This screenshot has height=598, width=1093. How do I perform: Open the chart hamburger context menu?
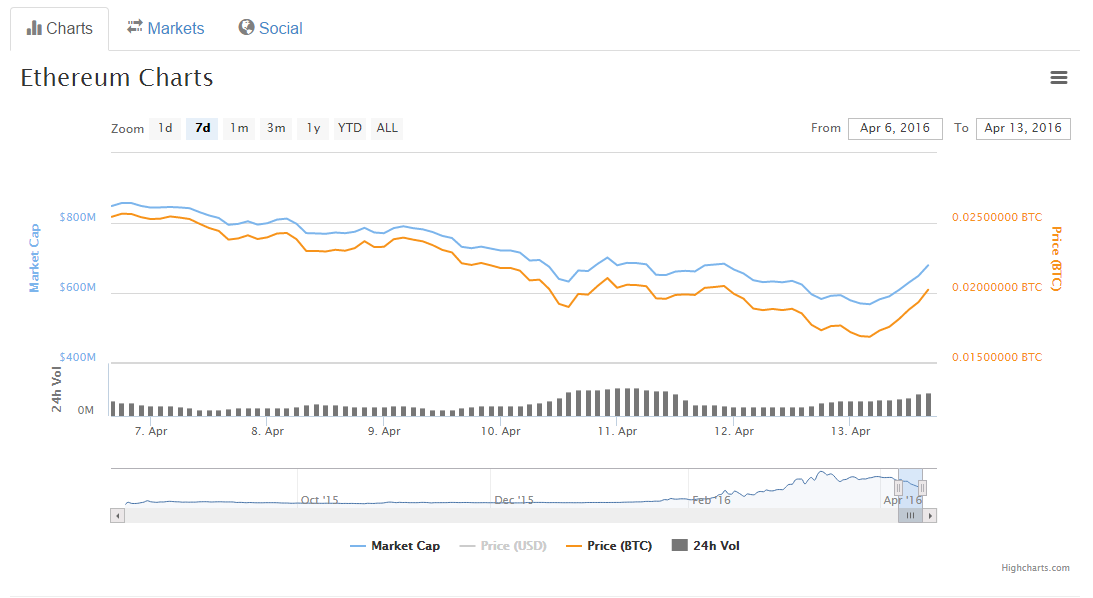tap(1059, 78)
